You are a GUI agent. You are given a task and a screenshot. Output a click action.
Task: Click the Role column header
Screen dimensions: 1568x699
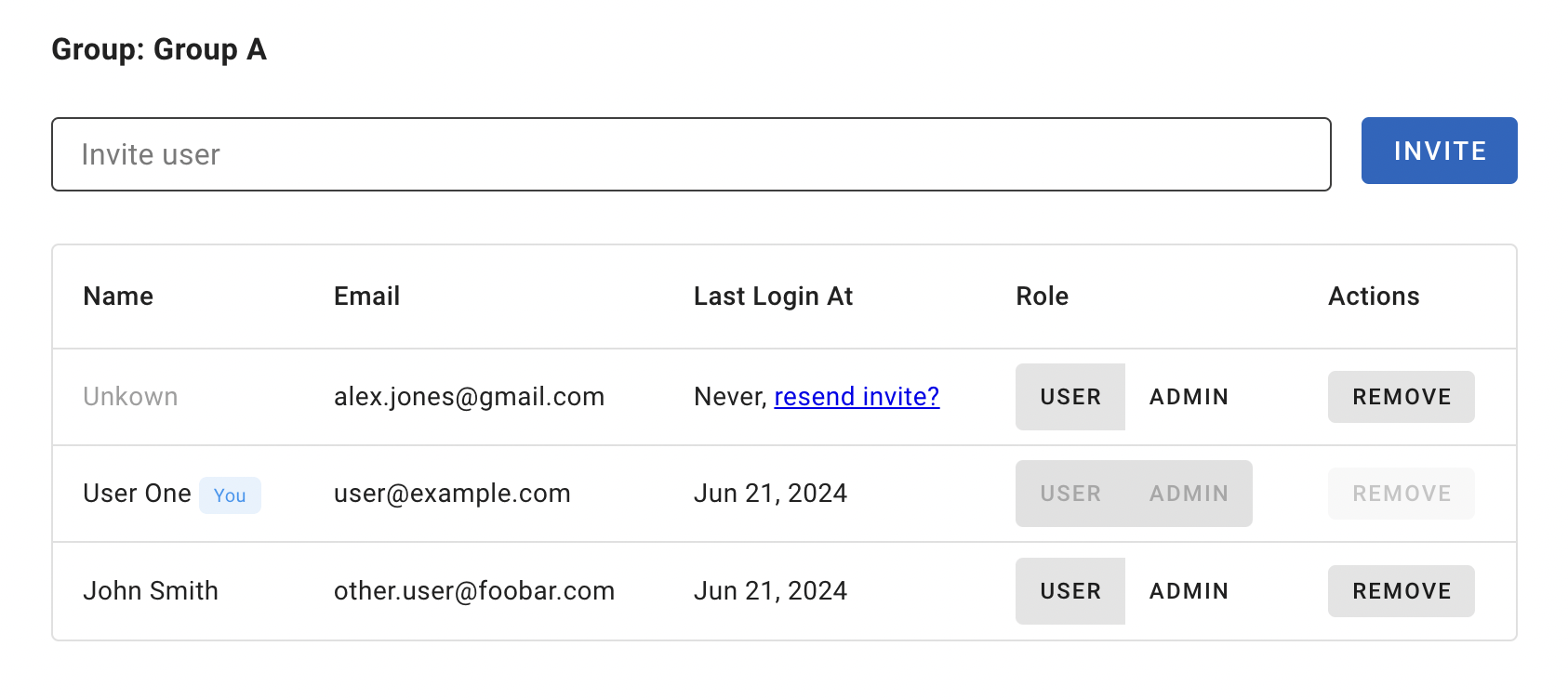(1042, 297)
